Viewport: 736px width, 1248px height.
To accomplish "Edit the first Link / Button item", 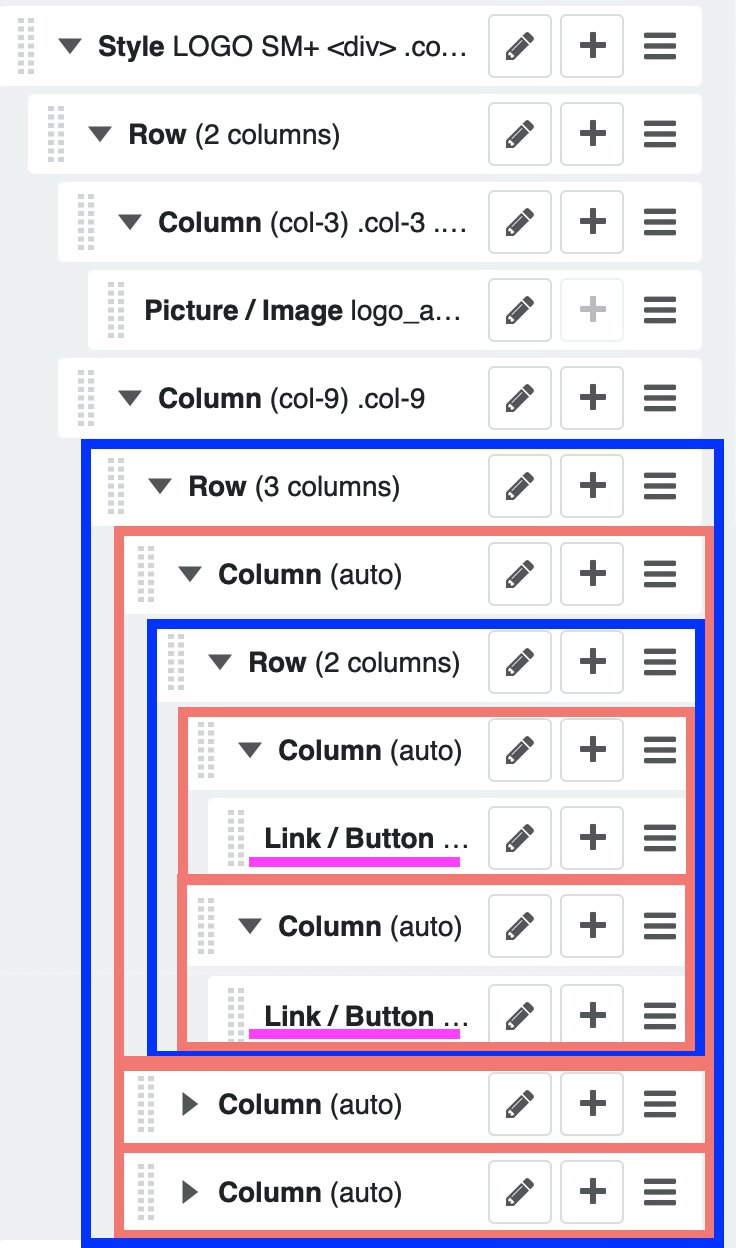I will [519, 839].
